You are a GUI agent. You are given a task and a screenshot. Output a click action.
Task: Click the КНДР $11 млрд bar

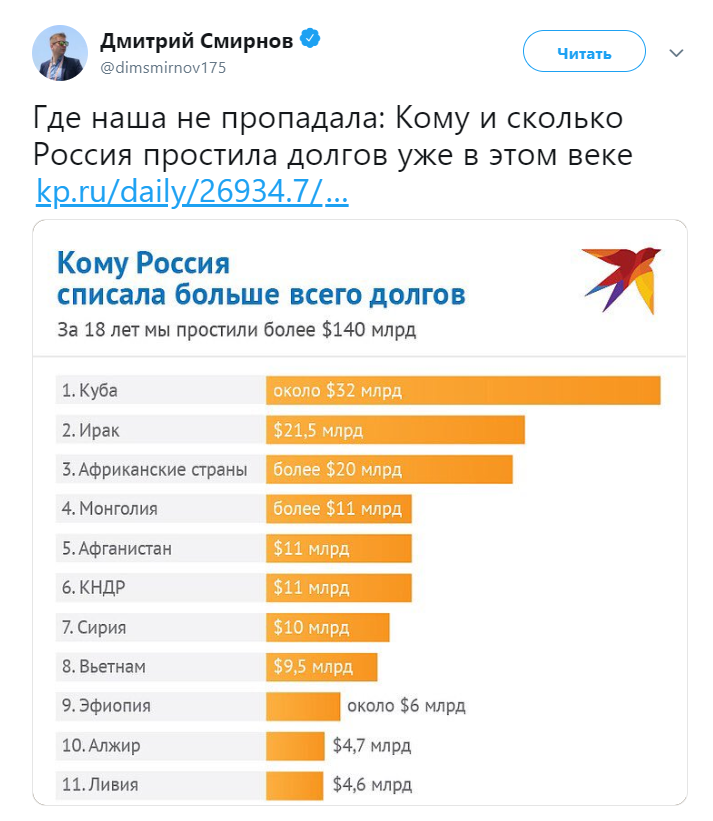(x=339, y=587)
